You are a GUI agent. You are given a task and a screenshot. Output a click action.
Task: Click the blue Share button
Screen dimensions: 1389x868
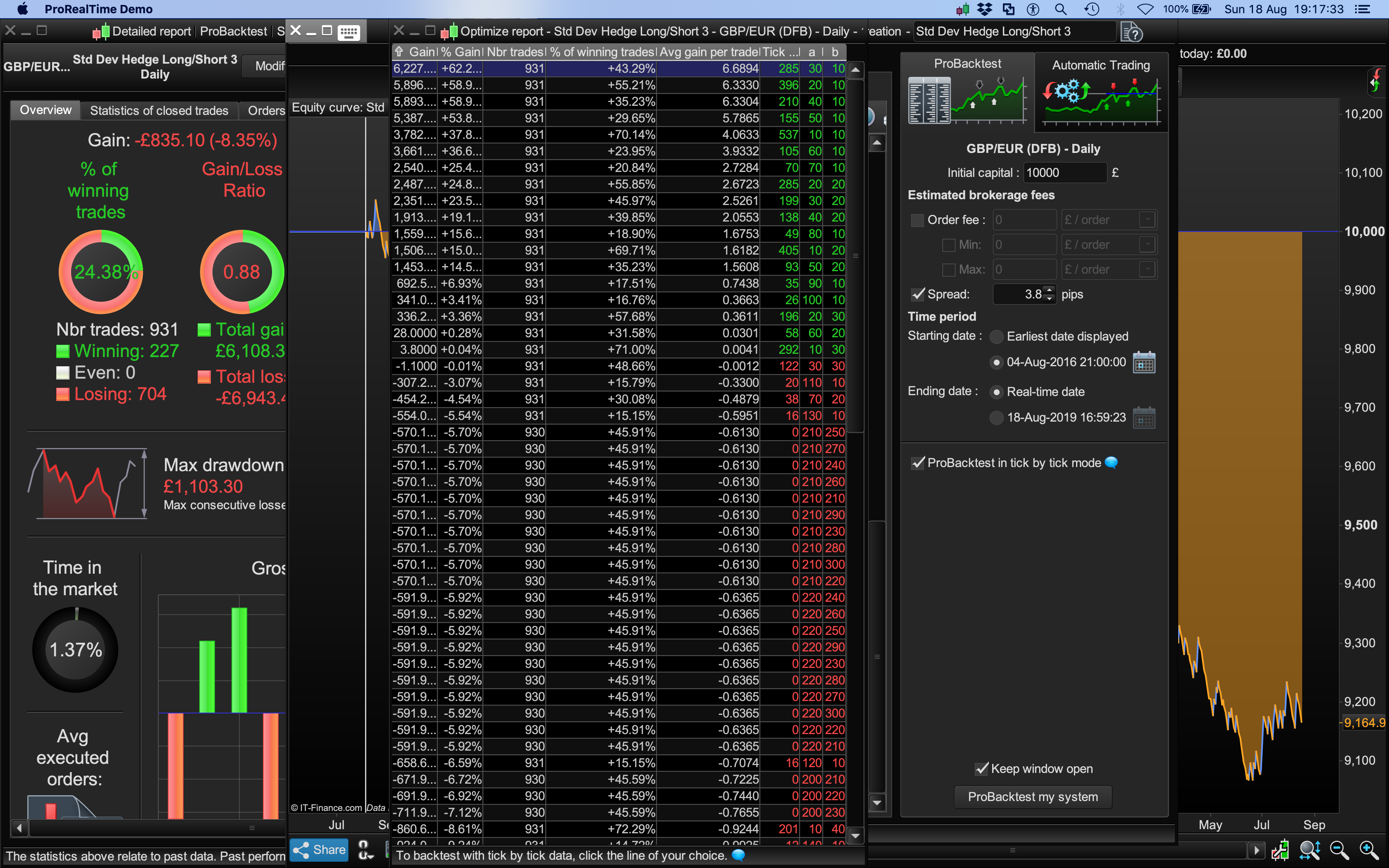[319, 850]
